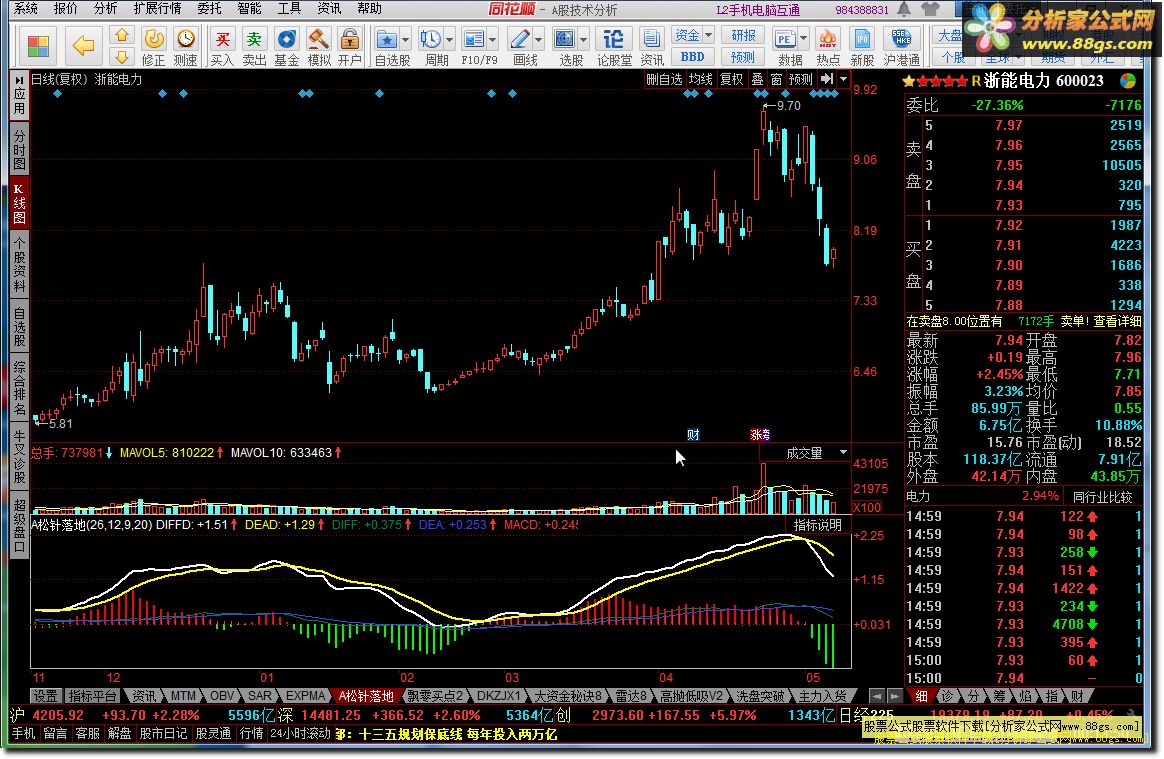Switch to the EXPMA indicator tab
This screenshot has width=1164, height=759.
click(x=305, y=697)
